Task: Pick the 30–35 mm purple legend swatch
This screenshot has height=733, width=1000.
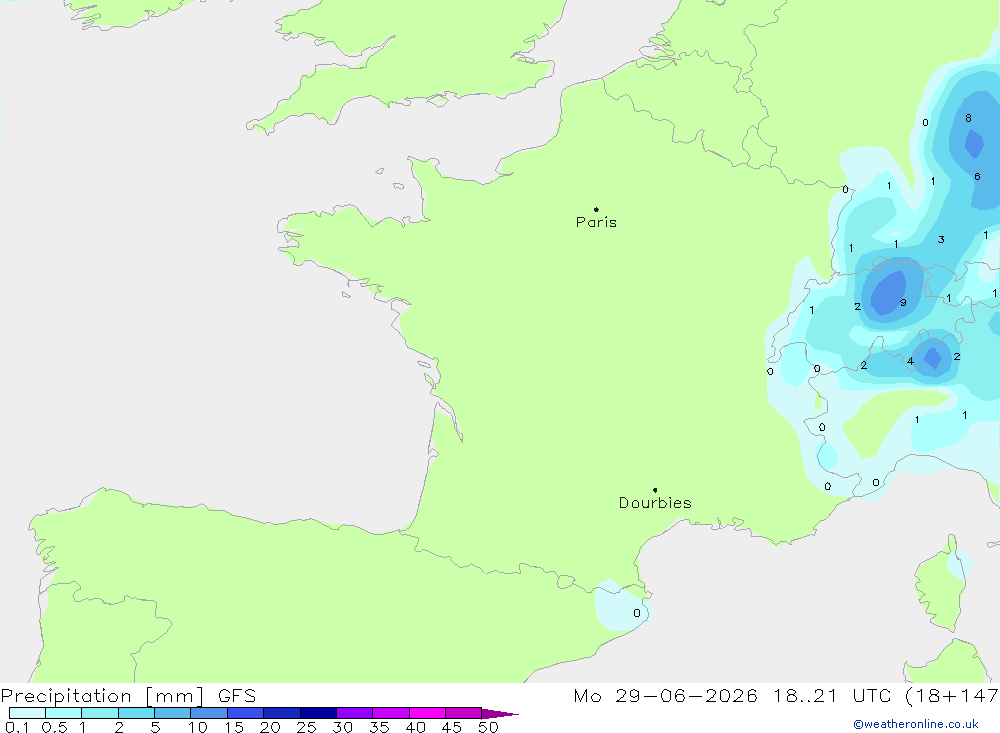Action: 354,713
